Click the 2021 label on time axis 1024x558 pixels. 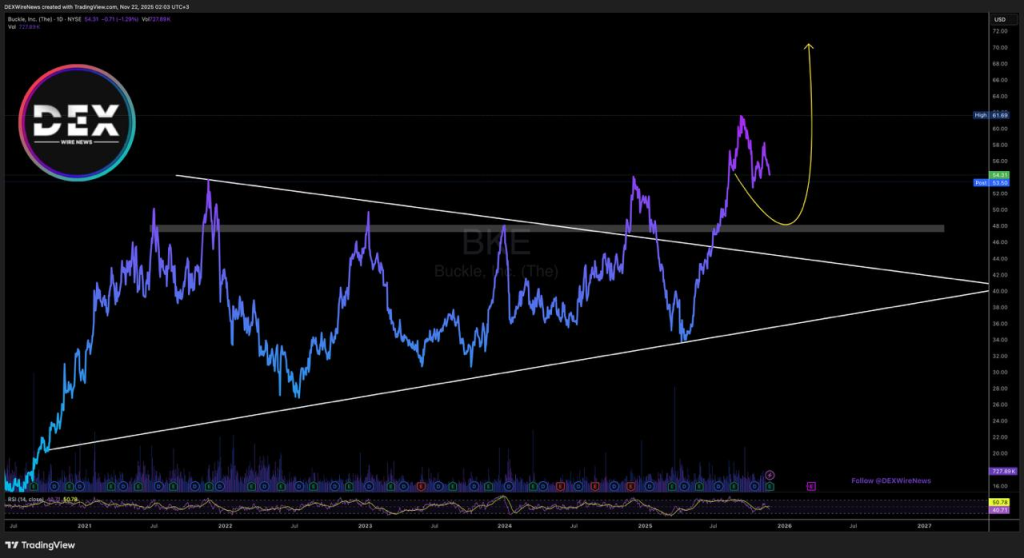pyautogui.click(x=84, y=525)
